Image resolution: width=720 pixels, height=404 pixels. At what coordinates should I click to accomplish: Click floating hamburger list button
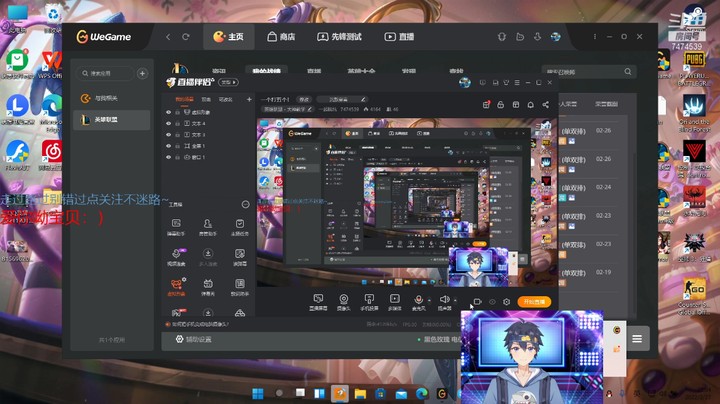(637, 339)
